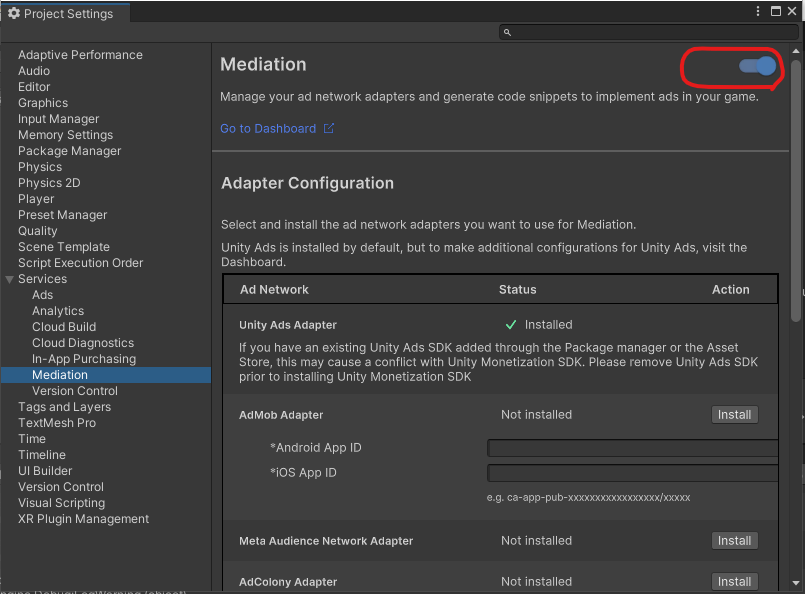
Task: Select UI Builder settings
Action: (x=45, y=471)
